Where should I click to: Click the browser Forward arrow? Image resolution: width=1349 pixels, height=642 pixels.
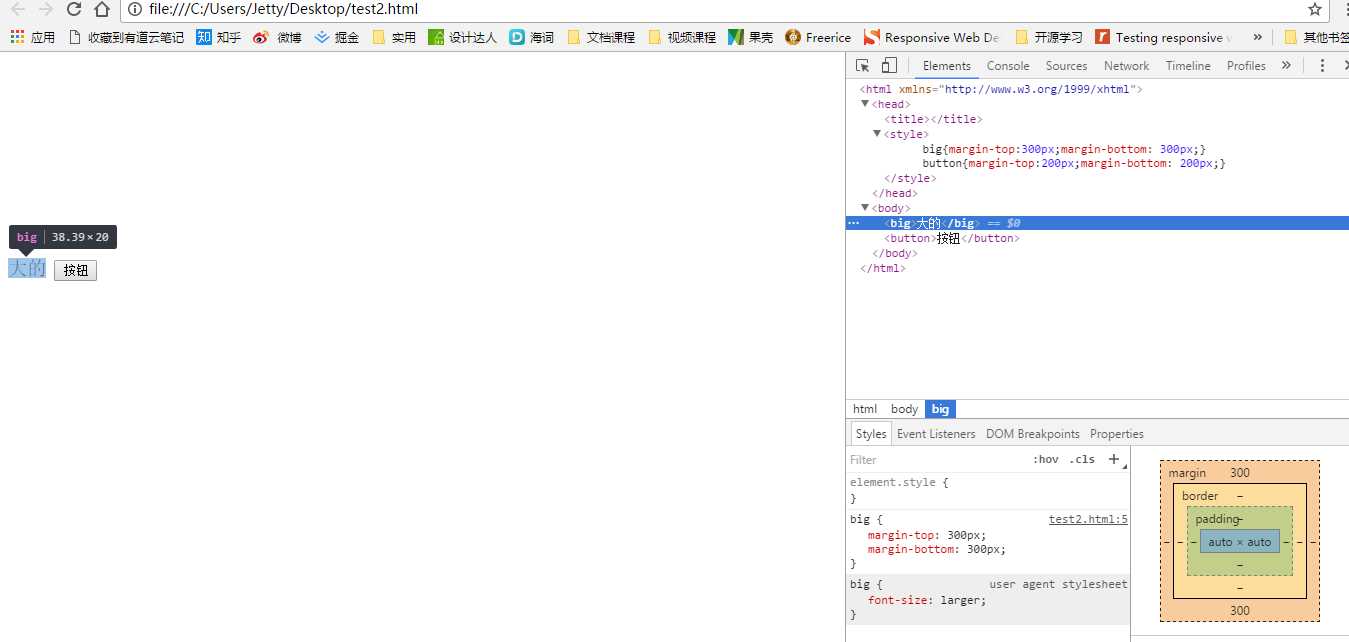tap(46, 9)
